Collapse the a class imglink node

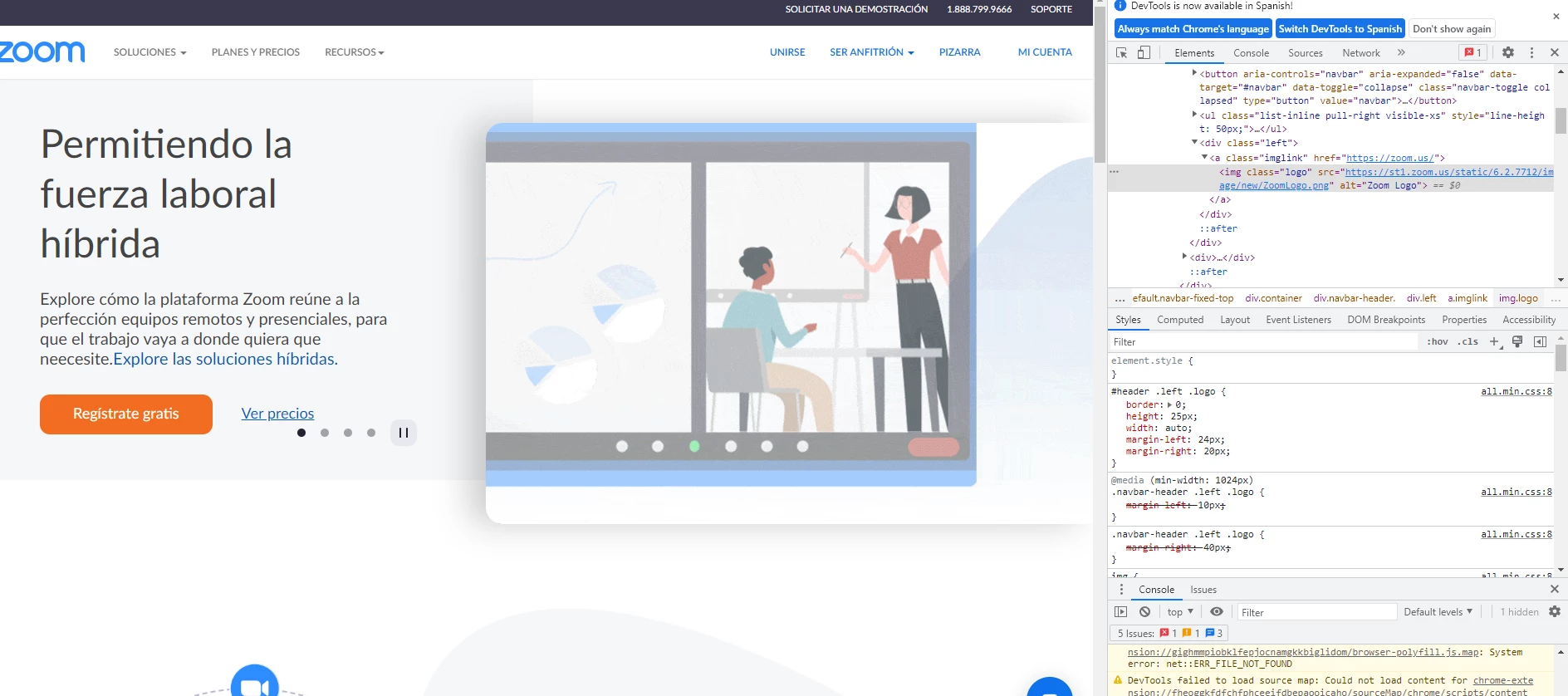click(x=1205, y=157)
